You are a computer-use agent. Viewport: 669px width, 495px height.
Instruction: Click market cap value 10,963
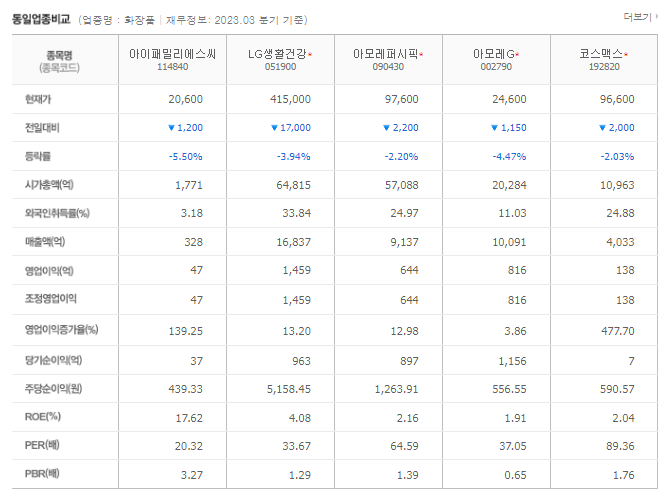point(617,185)
